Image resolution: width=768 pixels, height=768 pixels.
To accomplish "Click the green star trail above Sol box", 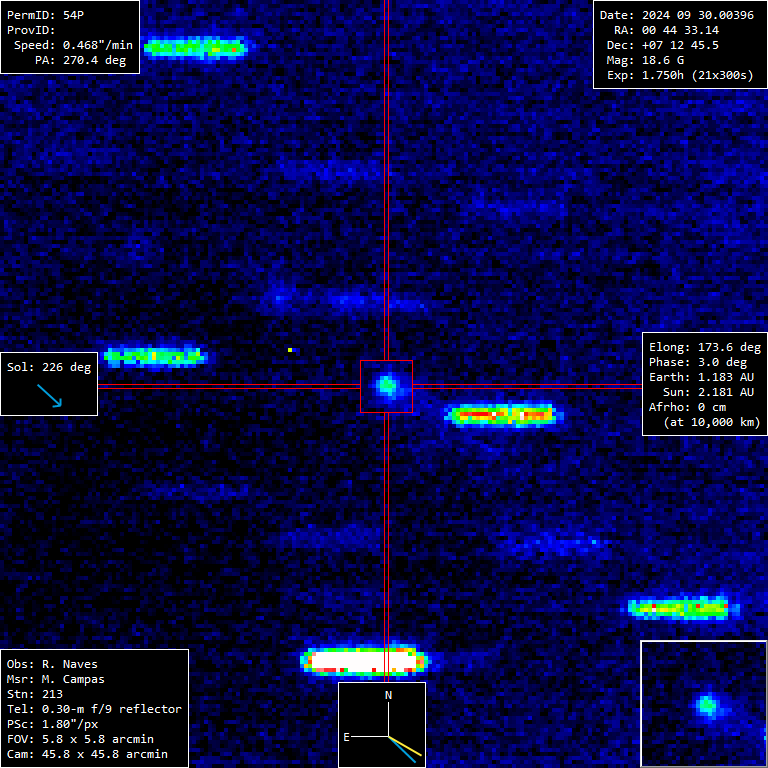I will pos(155,356).
